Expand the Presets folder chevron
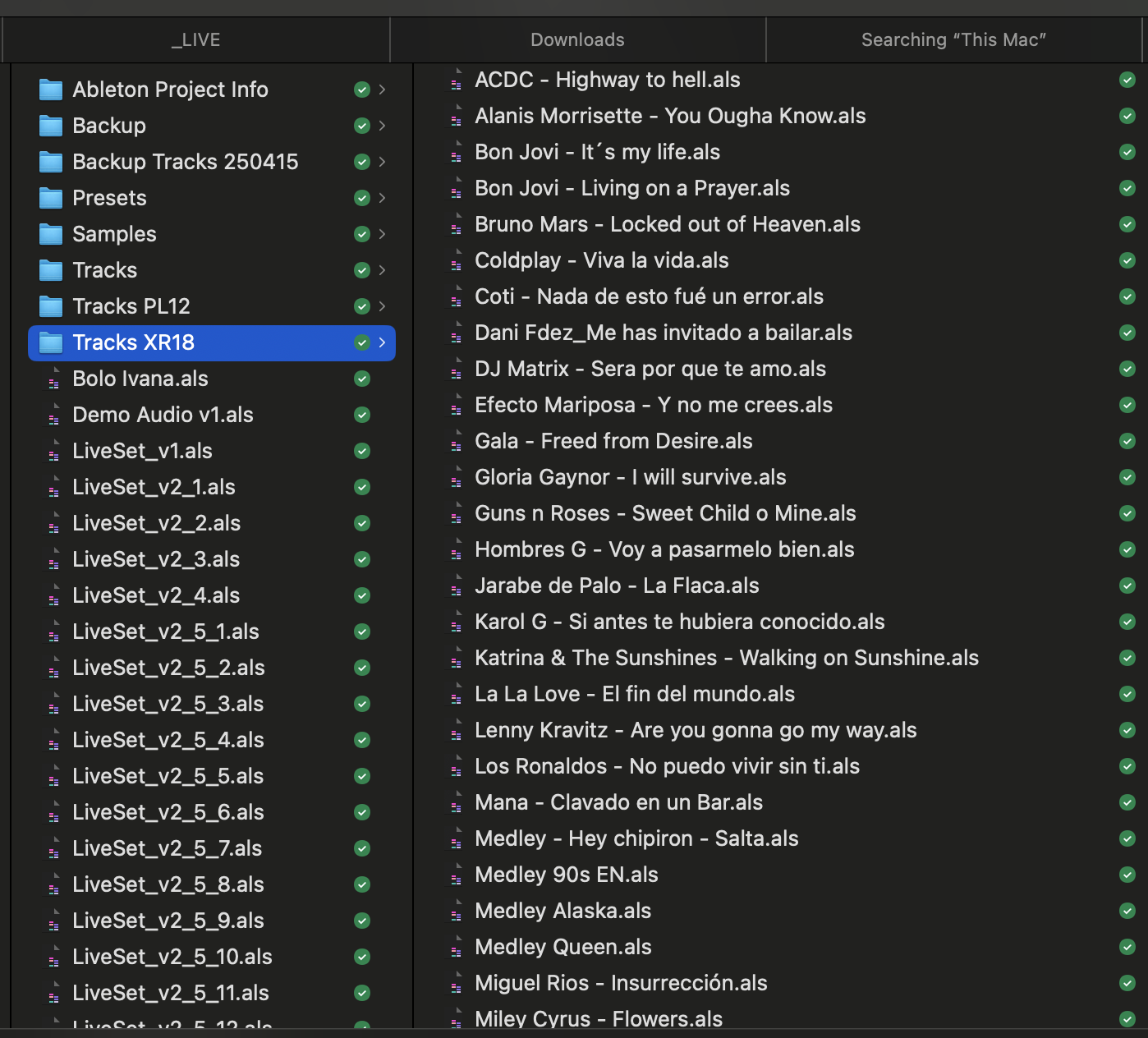Viewport: 1148px width, 1038px height. 382,198
